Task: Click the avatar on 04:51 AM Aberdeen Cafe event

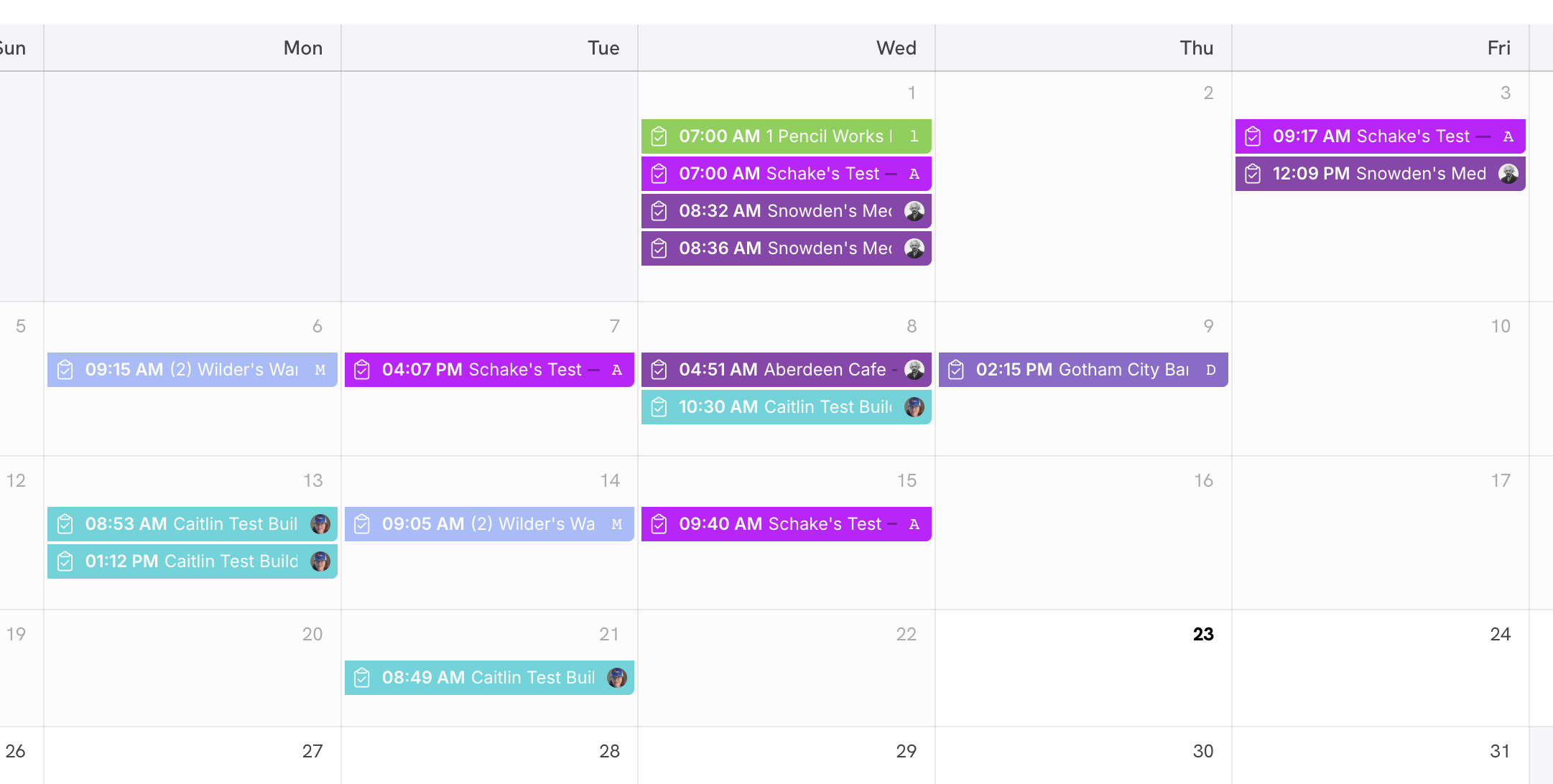Action: (914, 370)
